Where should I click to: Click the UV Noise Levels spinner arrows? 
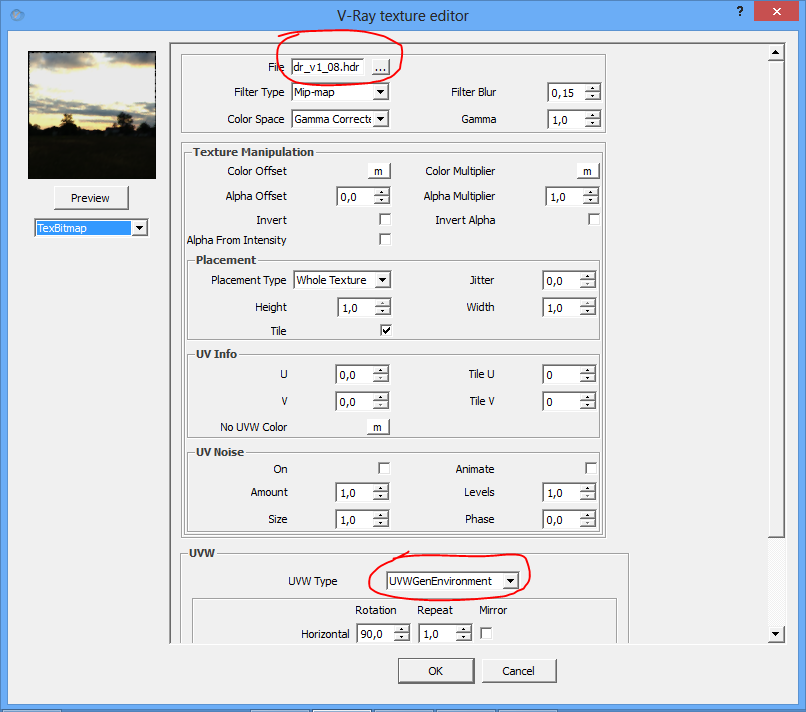(x=588, y=493)
